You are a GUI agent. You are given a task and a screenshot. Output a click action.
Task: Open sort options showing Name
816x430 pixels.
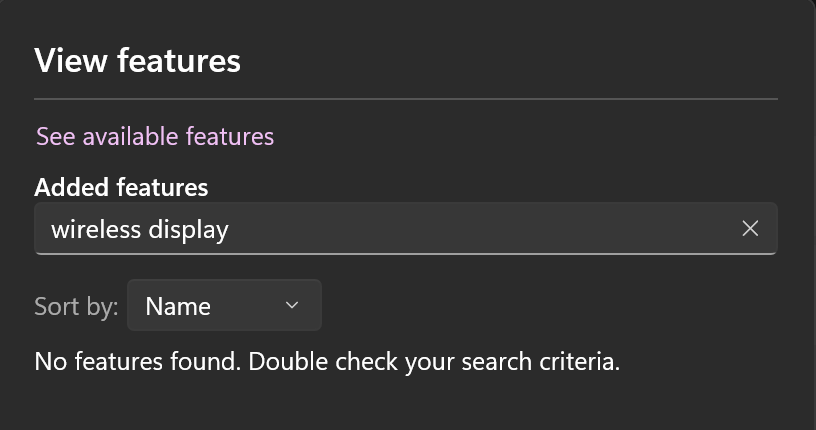pyautogui.click(x=224, y=306)
